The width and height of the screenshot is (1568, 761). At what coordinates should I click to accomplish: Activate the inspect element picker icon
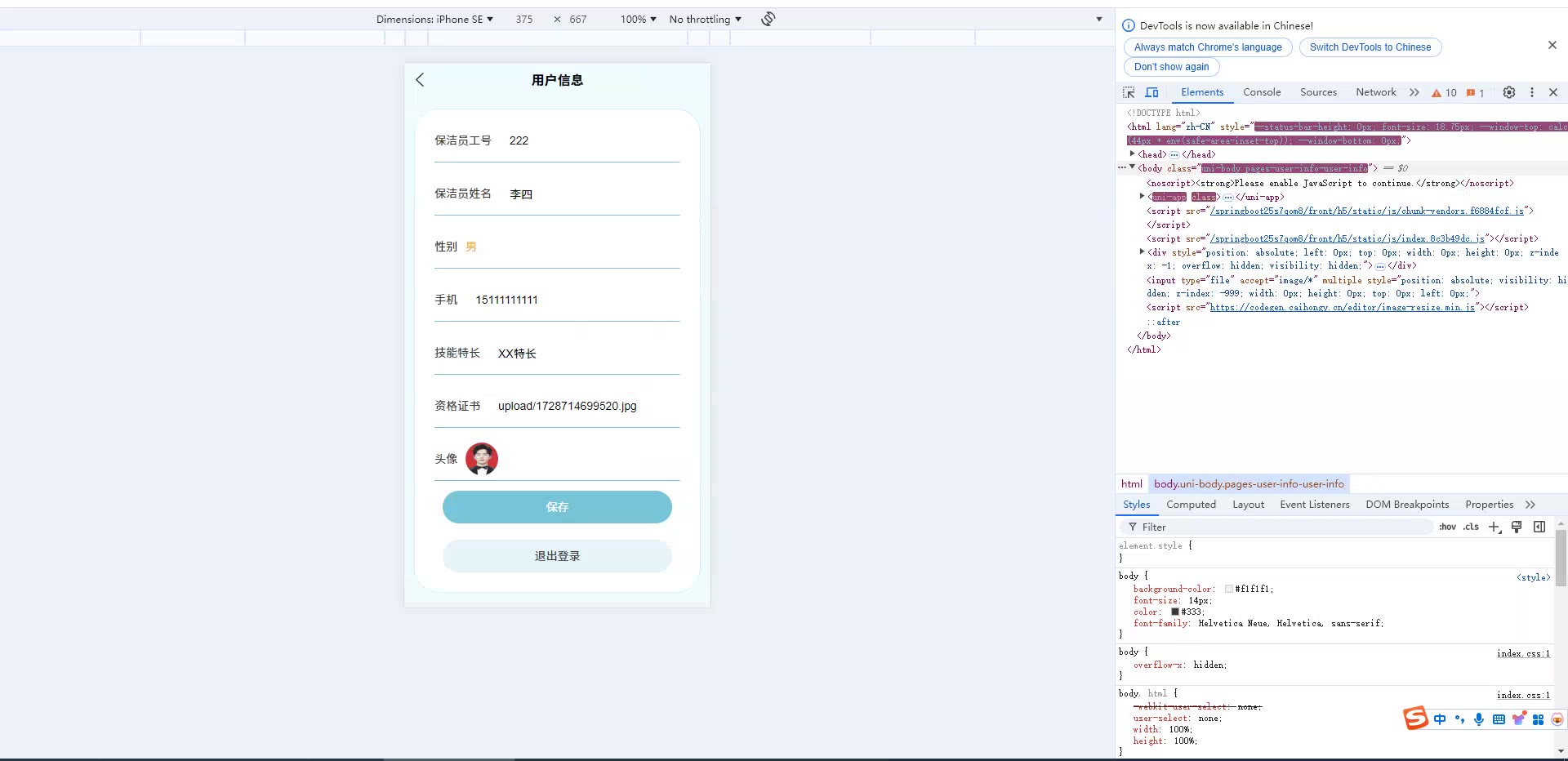click(1129, 92)
